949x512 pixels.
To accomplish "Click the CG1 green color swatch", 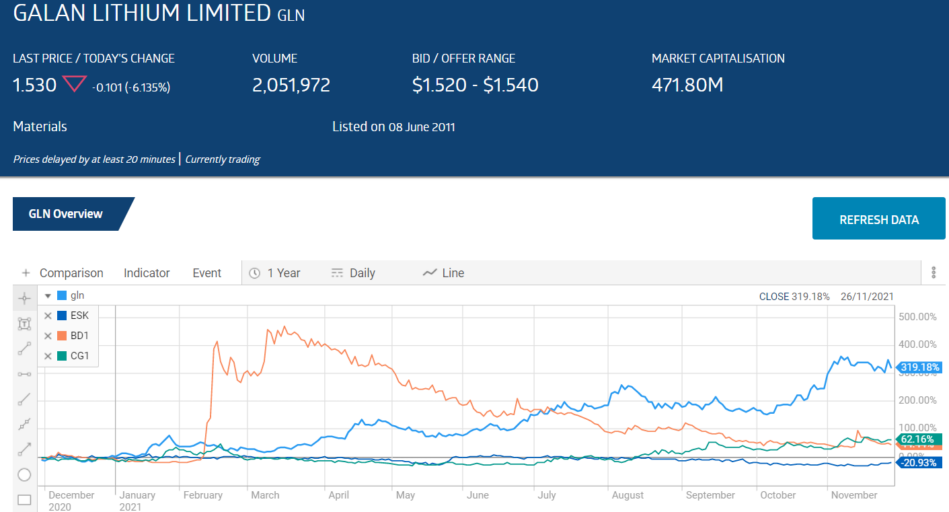I will pos(62,356).
